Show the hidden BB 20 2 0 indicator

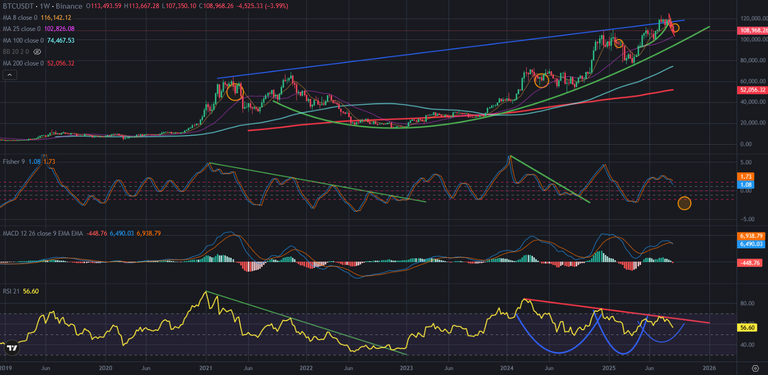(x=36, y=51)
